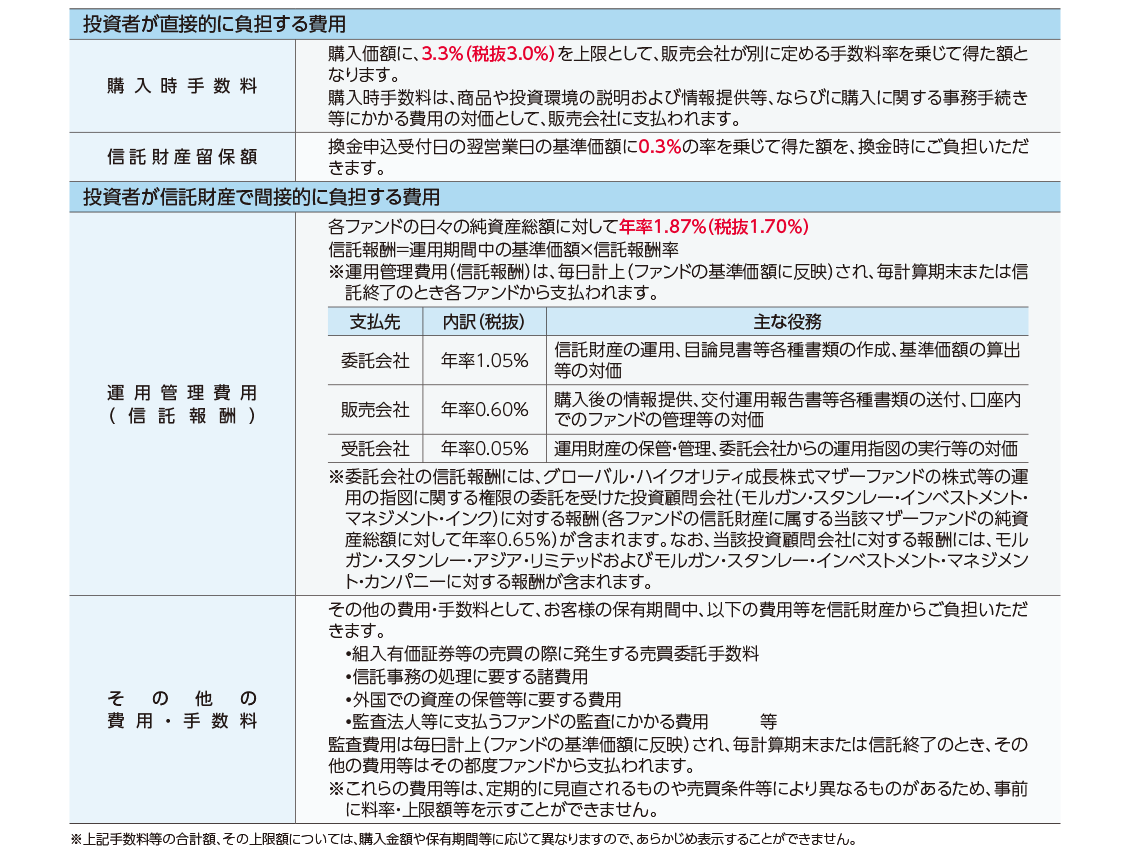Click the note starting ※これらの費用等は
Screen dimensions: 1130x867
[678, 799]
